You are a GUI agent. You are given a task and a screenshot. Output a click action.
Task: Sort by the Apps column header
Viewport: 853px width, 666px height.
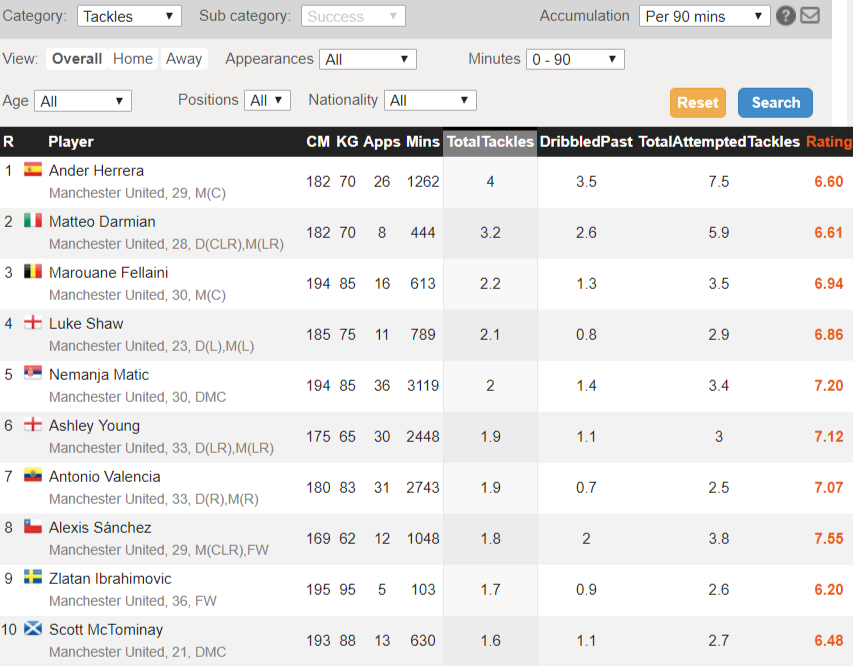(381, 142)
